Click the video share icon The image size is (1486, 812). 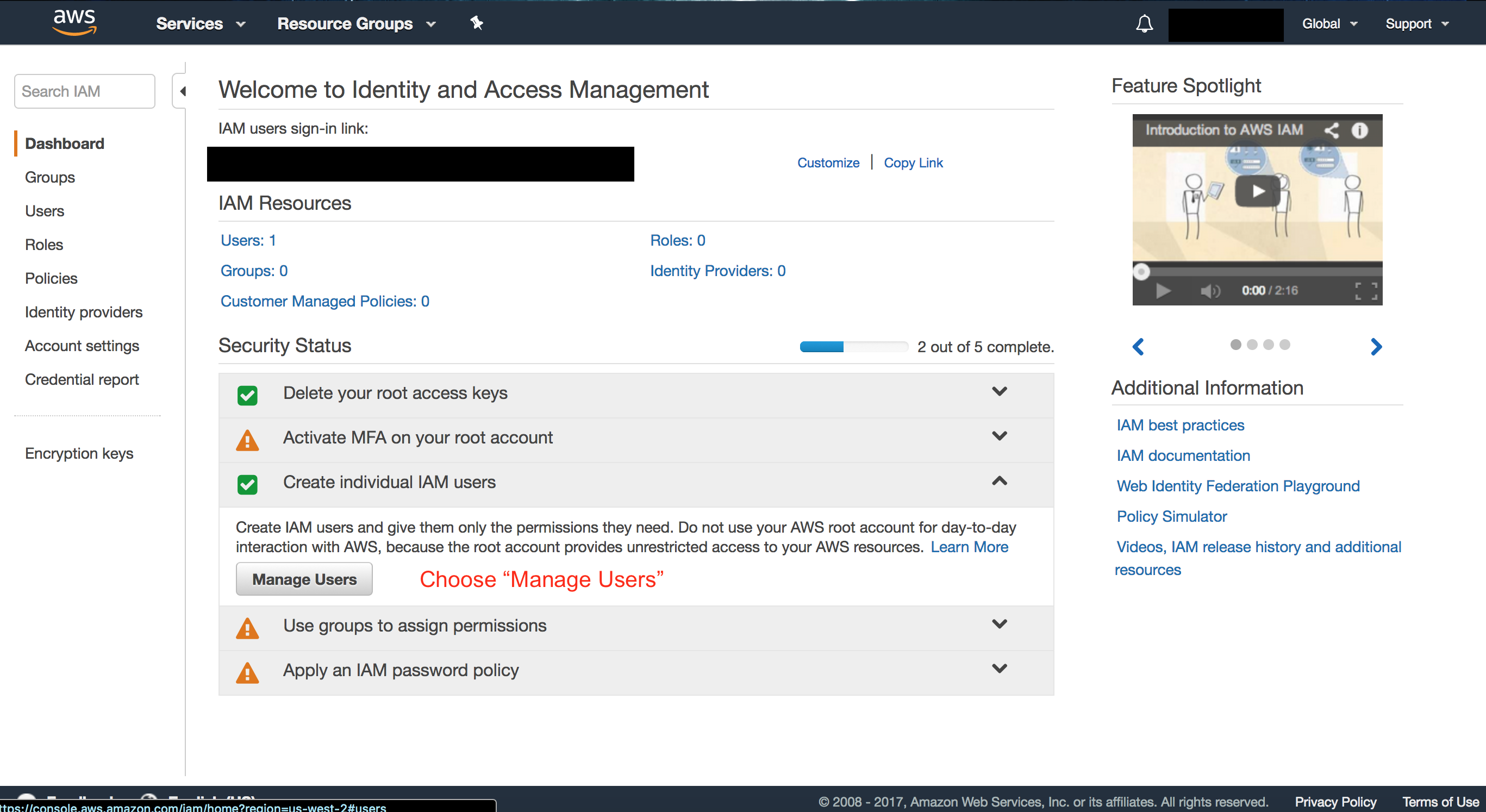(1331, 130)
